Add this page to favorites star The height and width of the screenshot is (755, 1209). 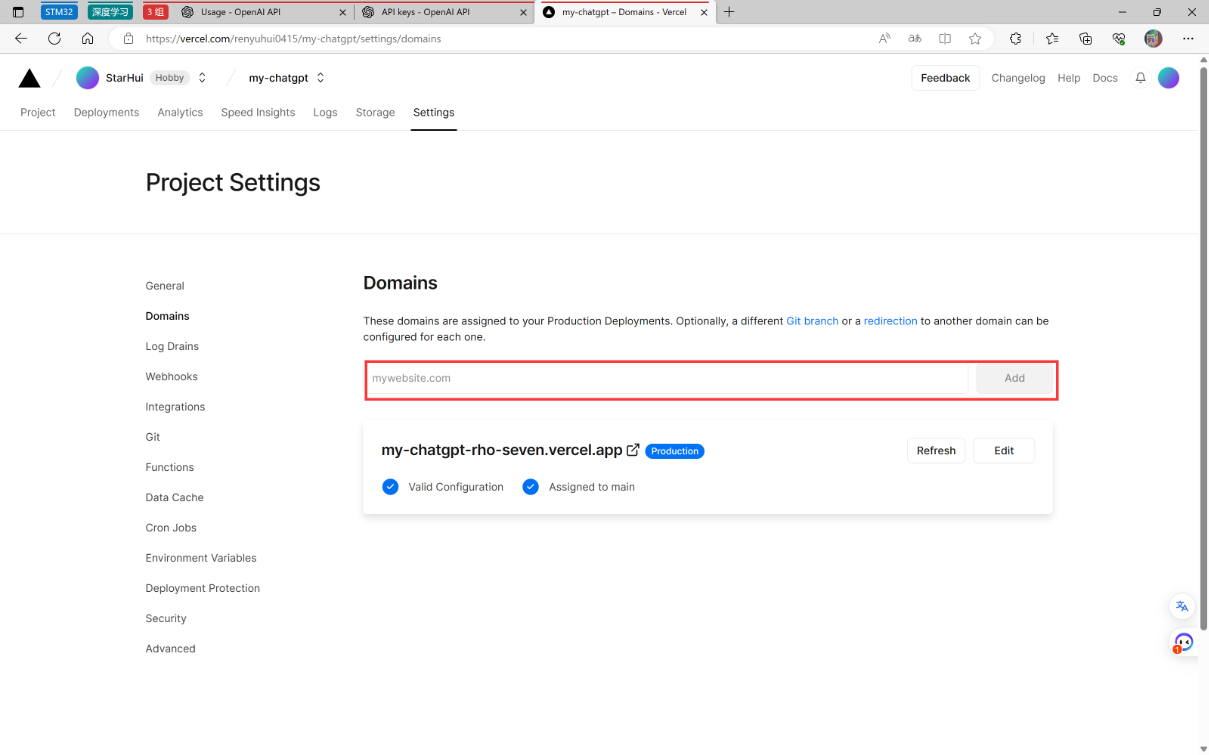tap(975, 38)
